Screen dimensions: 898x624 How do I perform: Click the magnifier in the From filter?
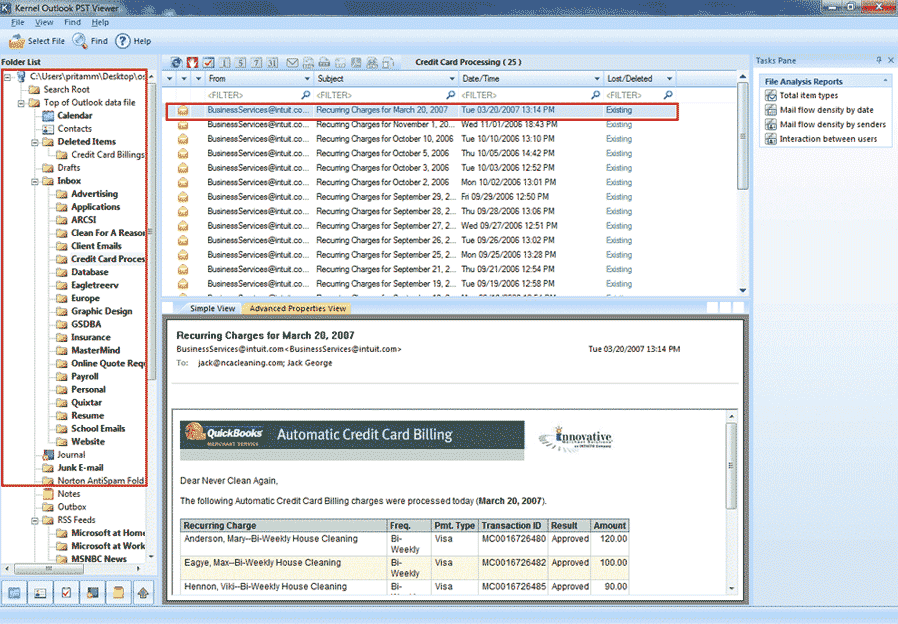306,95
